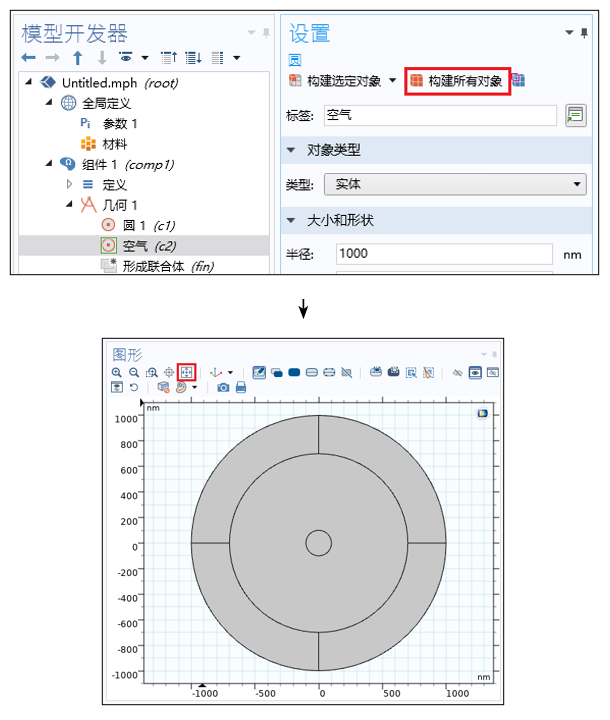Click the Zoom Extents icon in graphics toolbar
The width and height of the screenshot is (610, 720).
[x=185, y=372]
